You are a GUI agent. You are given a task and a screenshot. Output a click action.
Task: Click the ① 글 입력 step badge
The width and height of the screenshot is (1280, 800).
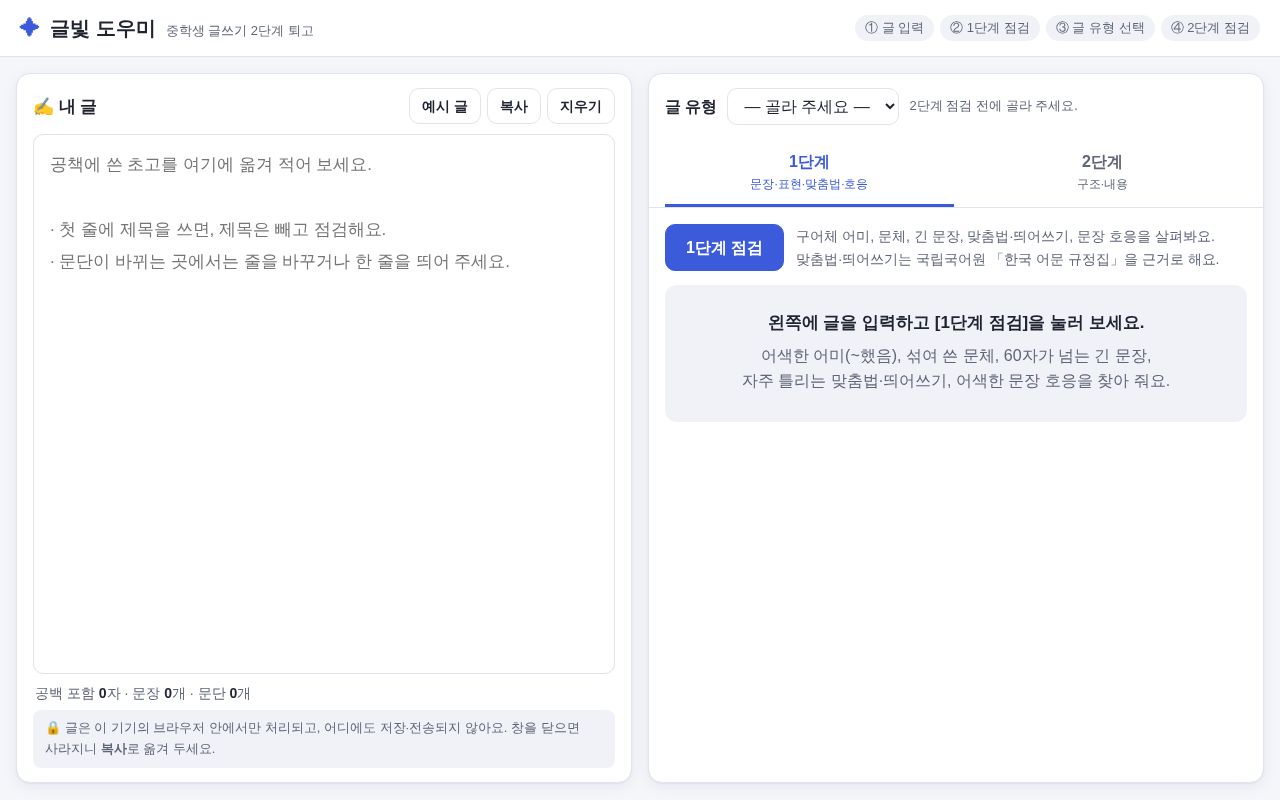coord(894,28)
